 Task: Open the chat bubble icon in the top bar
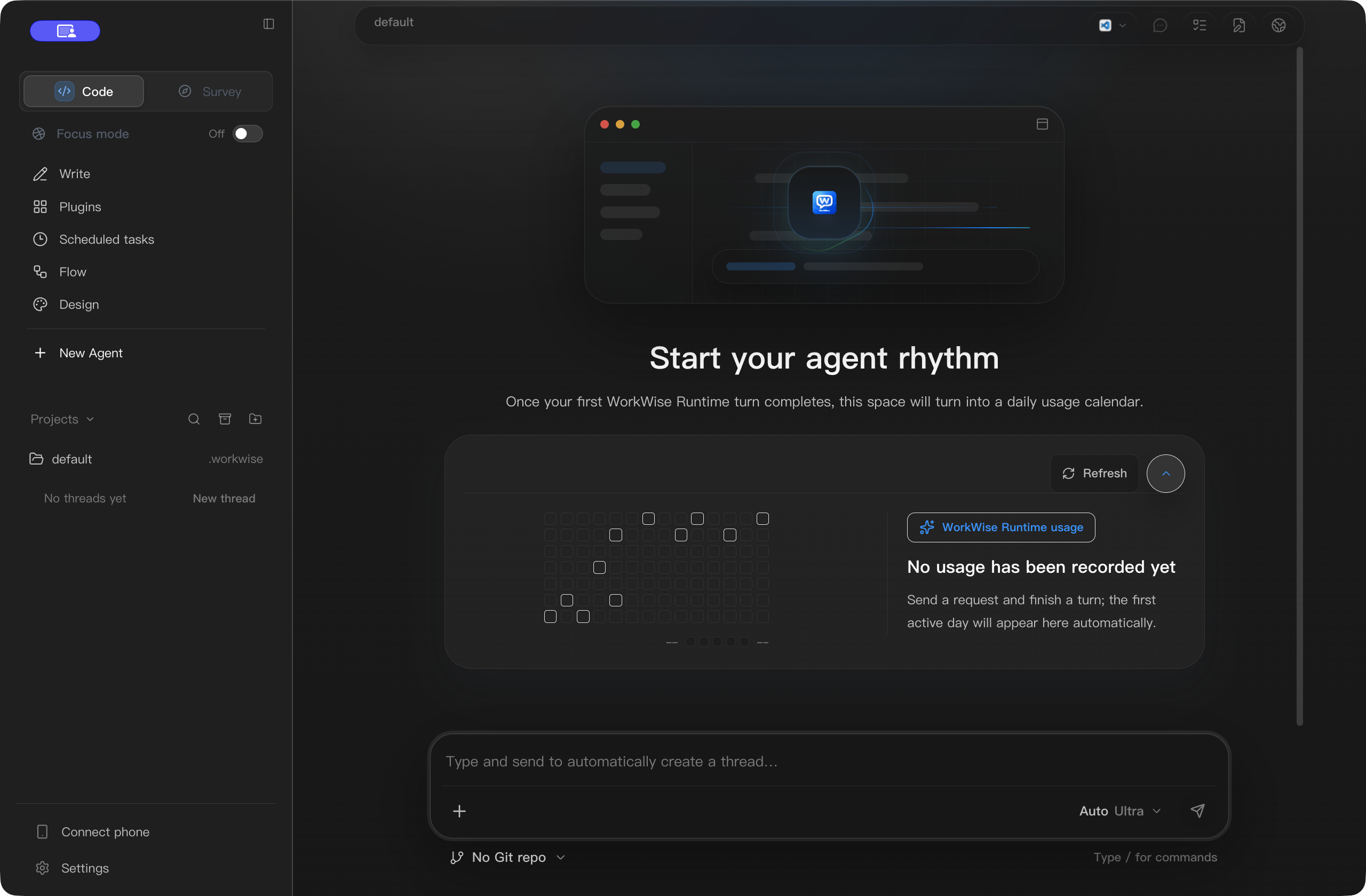coord(1160,25)
